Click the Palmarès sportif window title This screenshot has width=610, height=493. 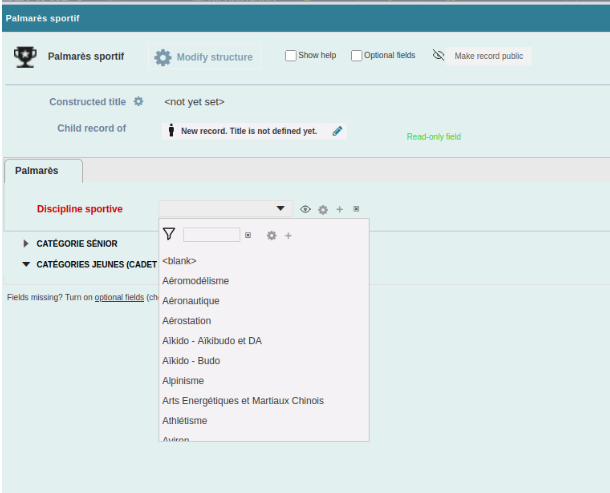pos(42,18)
